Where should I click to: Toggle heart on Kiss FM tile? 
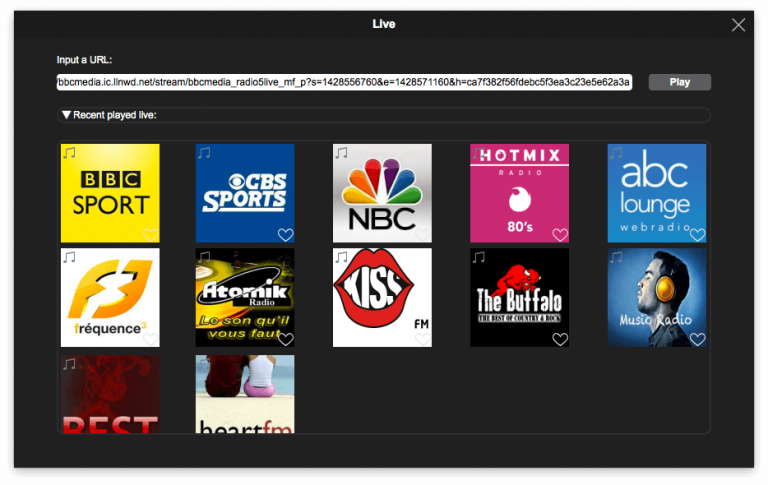click(x=423, y=339)
